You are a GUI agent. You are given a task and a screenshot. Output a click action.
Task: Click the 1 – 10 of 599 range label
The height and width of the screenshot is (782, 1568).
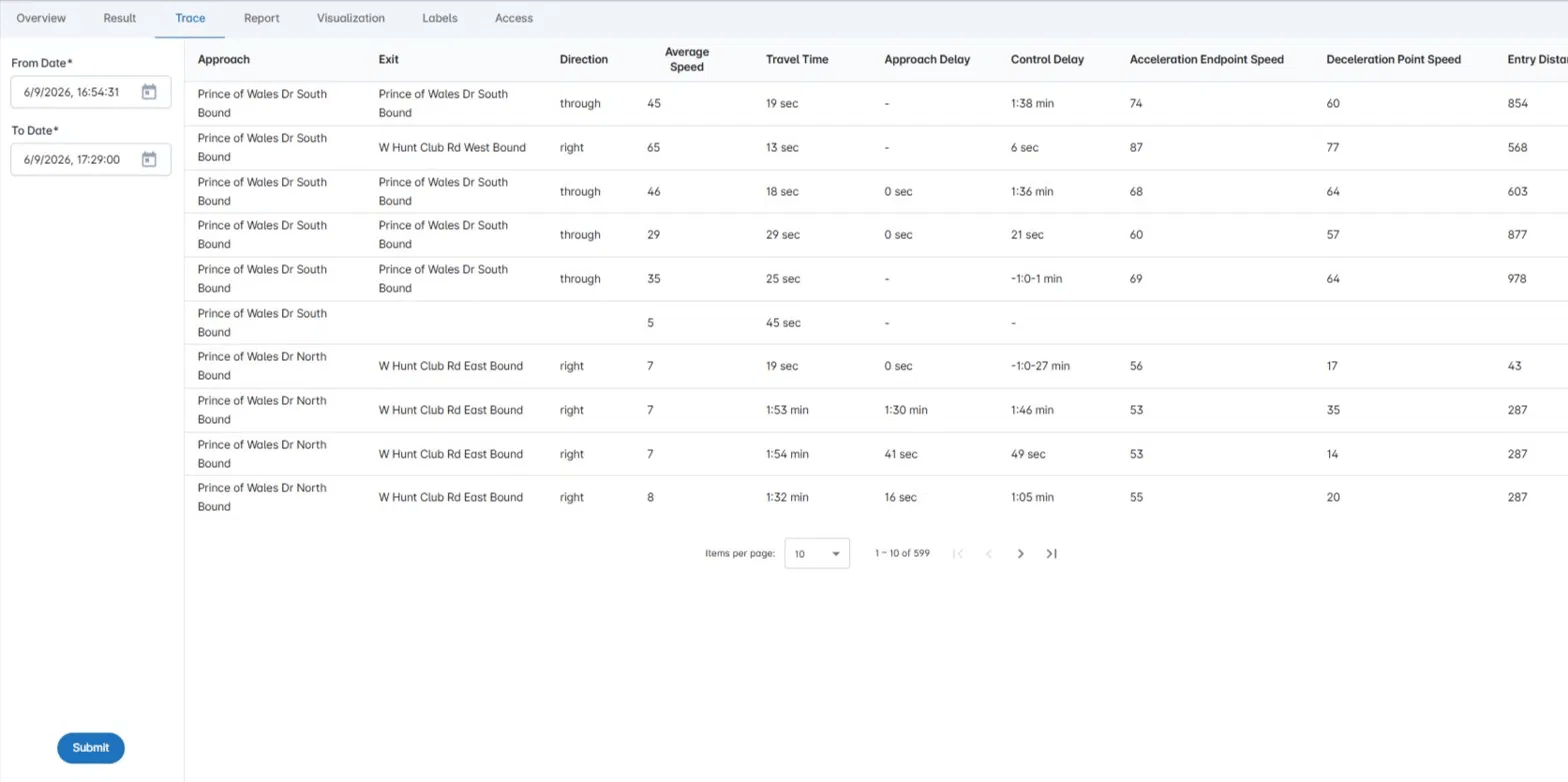pos(902,553)
